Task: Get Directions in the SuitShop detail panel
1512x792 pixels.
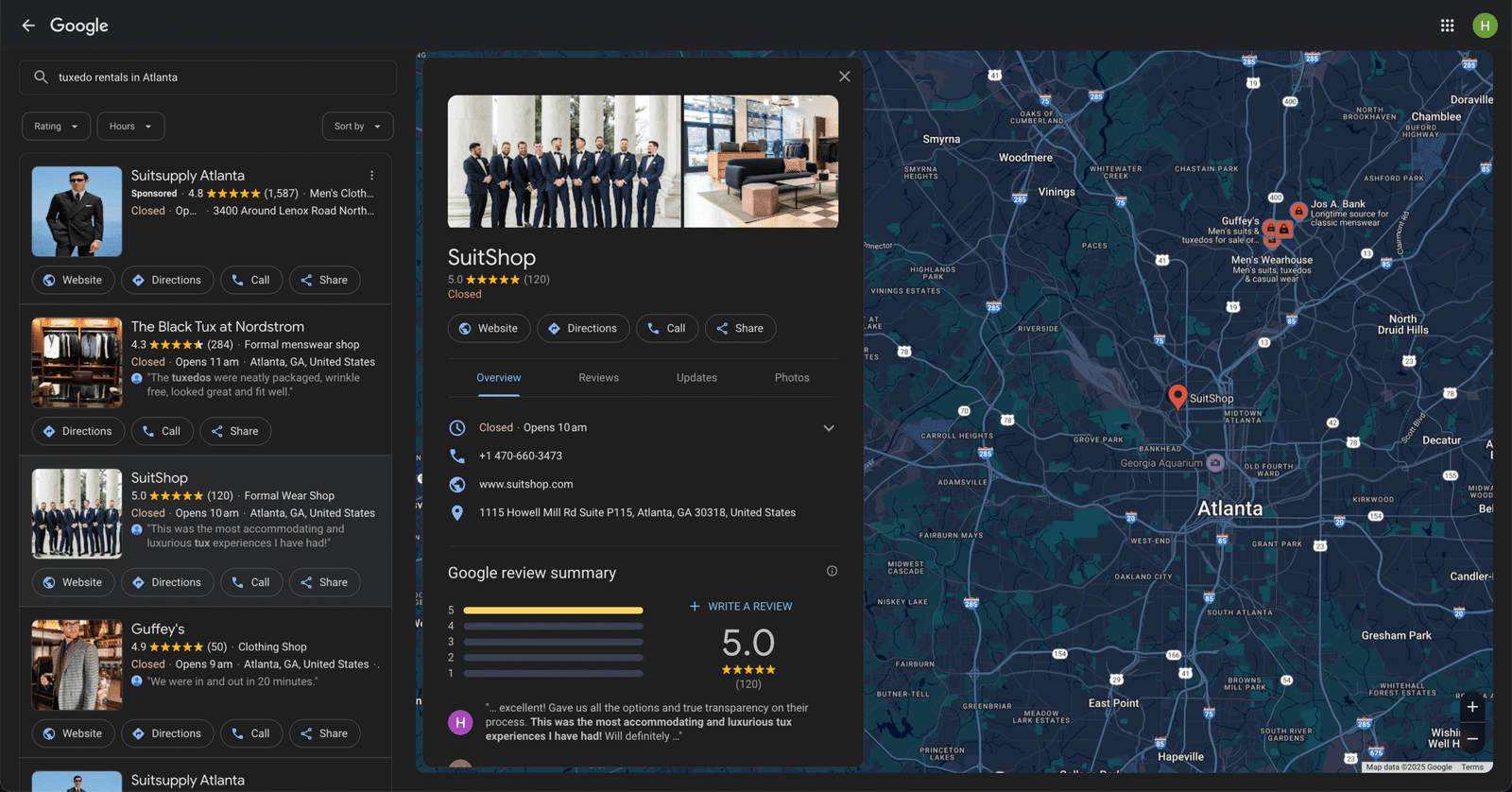Action: [583, 328]
